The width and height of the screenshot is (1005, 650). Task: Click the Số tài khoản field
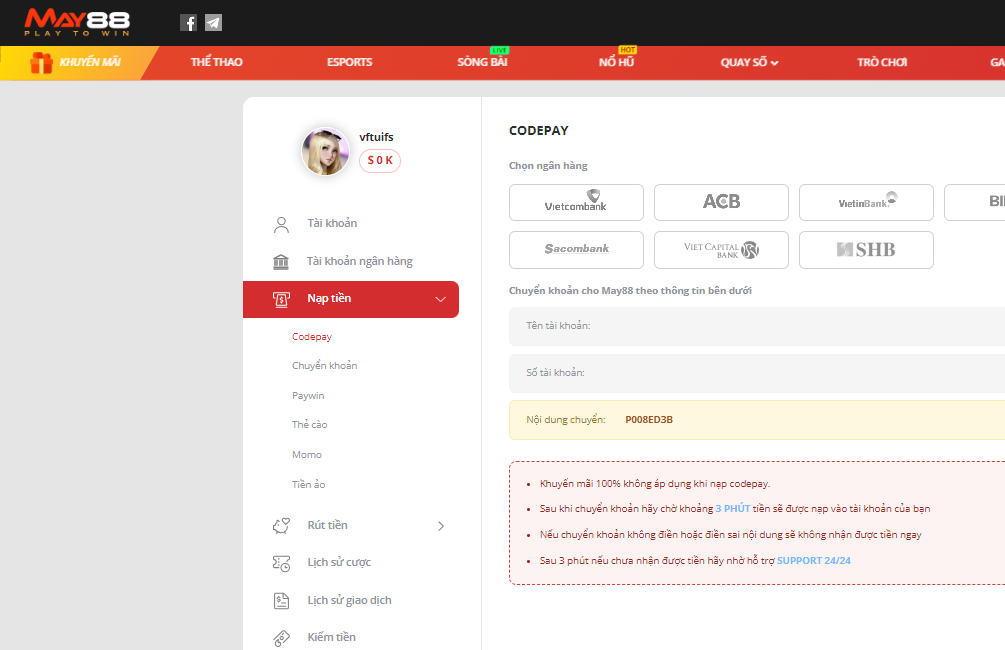click(x=757, y=373)
